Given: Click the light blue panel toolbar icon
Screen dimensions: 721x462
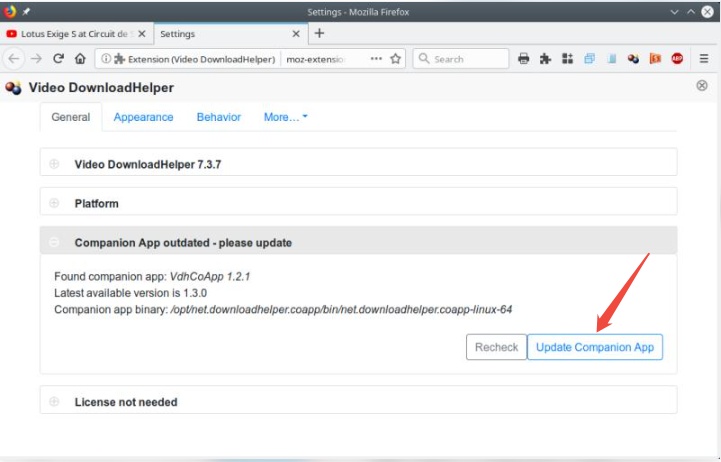Looking at the screenshot, I should click(612, 59).
